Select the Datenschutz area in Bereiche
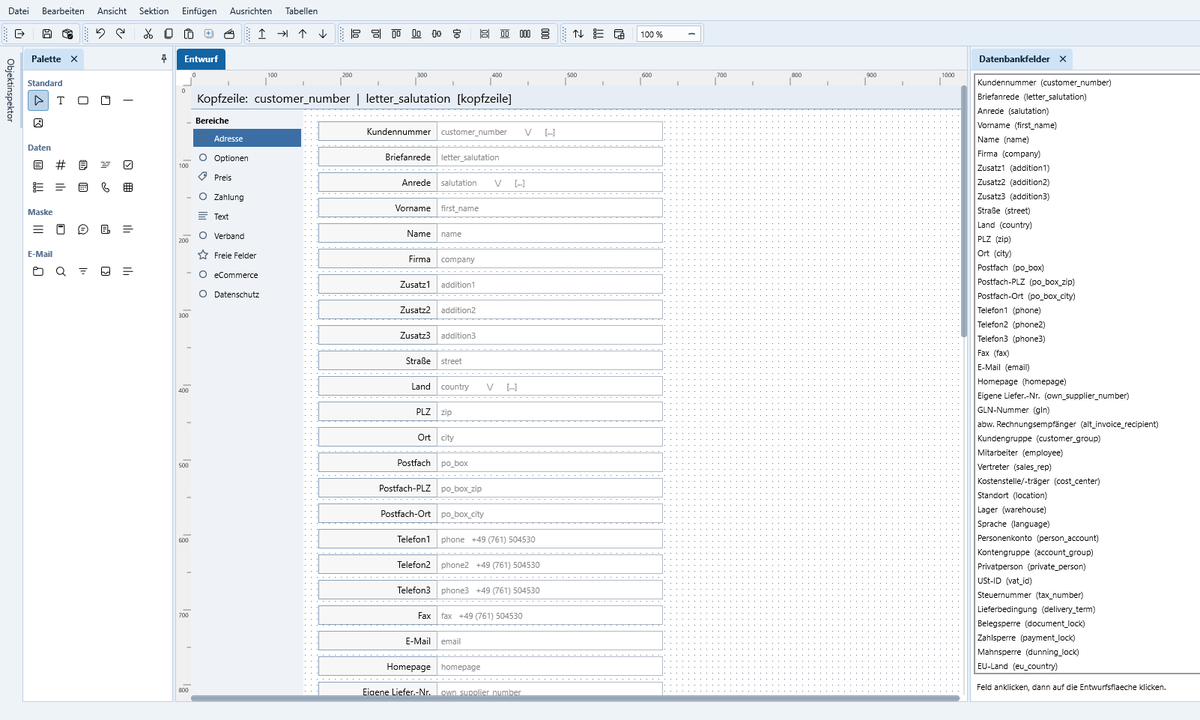This screenshot has height=720, width=1200. (237, 294)
